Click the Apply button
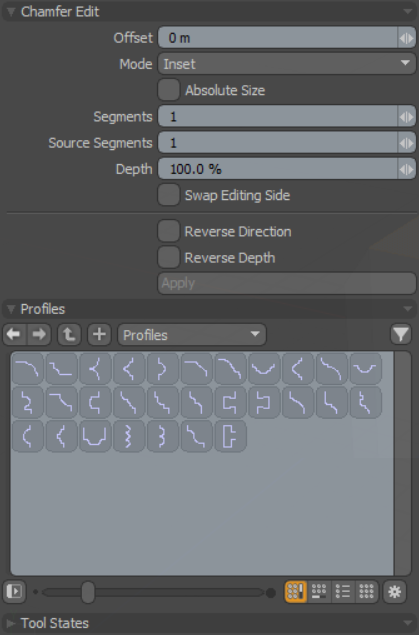 [287, 283]
